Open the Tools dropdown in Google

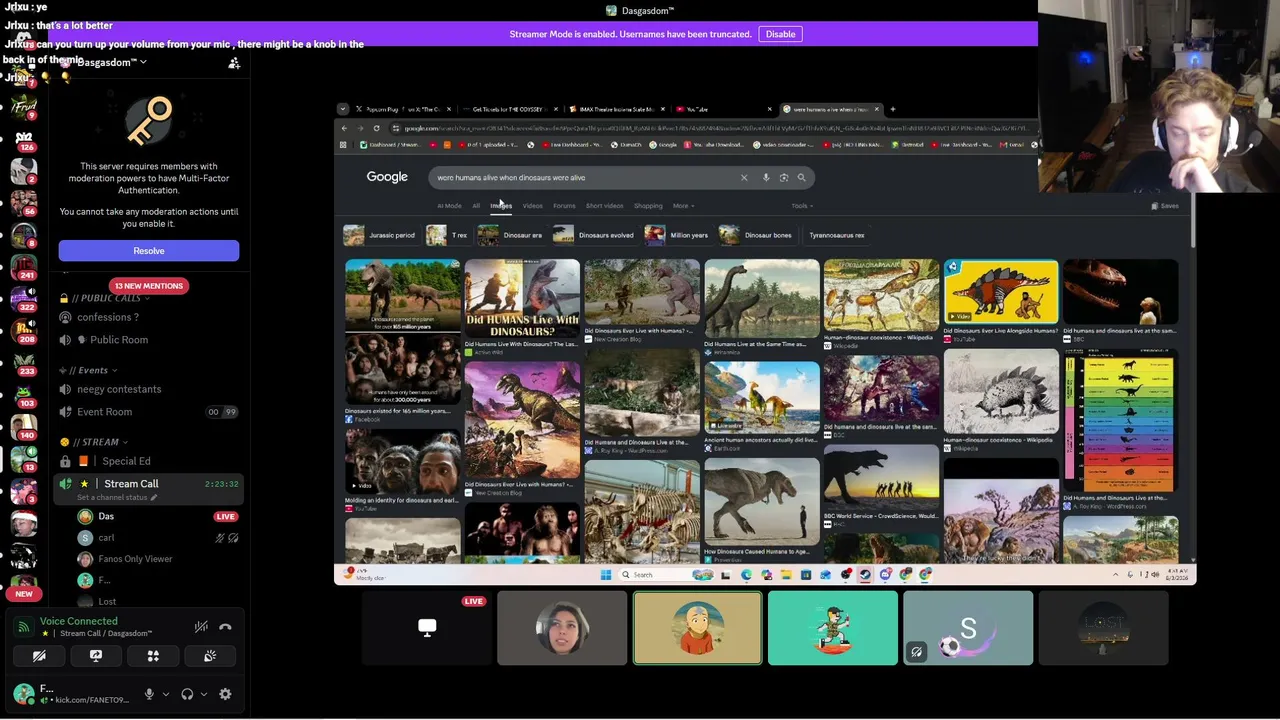point(802,206)
